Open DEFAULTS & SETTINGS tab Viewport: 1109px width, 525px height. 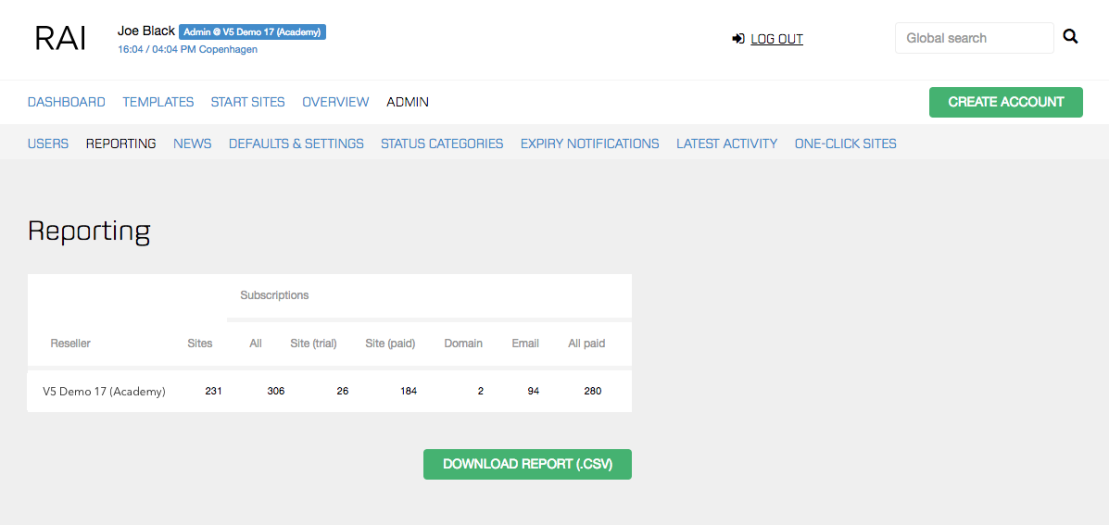tap(296, 144)
